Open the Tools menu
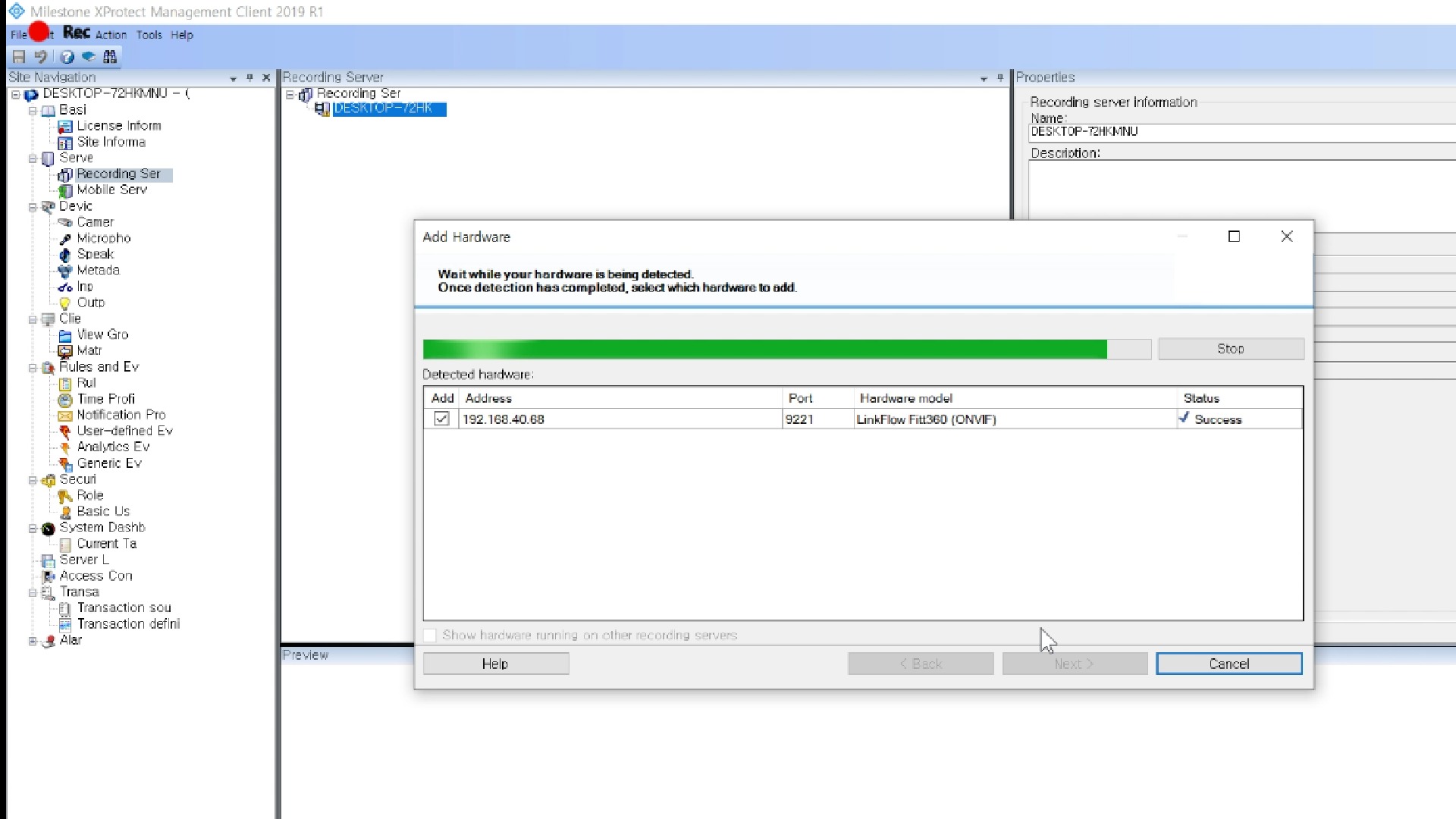Viewport: 1456px width, 819px height. tap(149, 35)
